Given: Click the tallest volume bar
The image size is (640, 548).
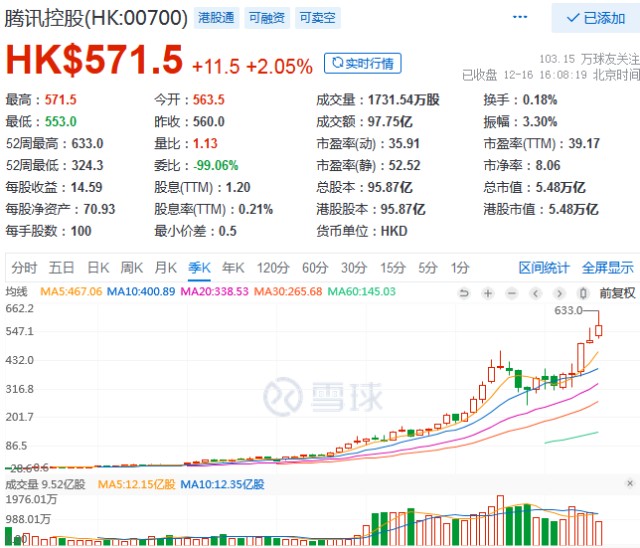Looking at the screenshot, I should [x=500, y=521].
